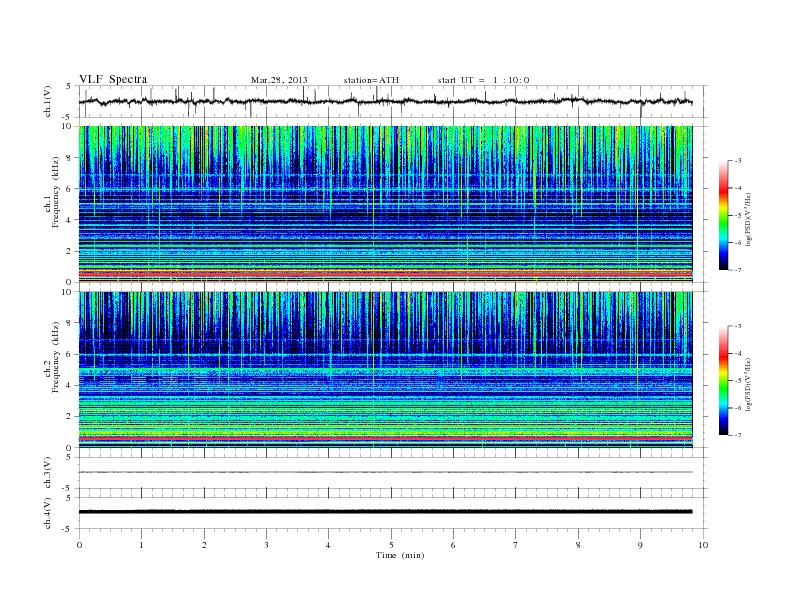The height and width of the screenshot is (612, 792).
Task: Click the 'ch.3(V)' axis label
Action: [48, 473]
